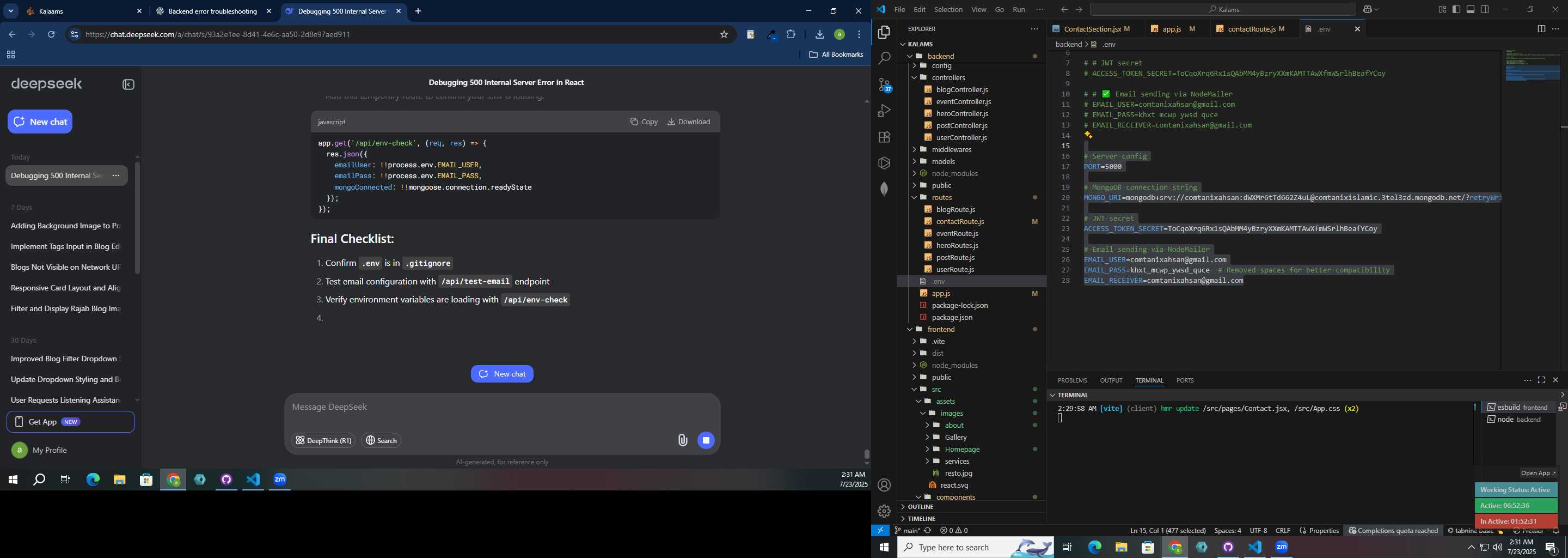Click the Get App button
This screenshot has width=1568, height=558.
pyautogui.click(x=71, y=422)
